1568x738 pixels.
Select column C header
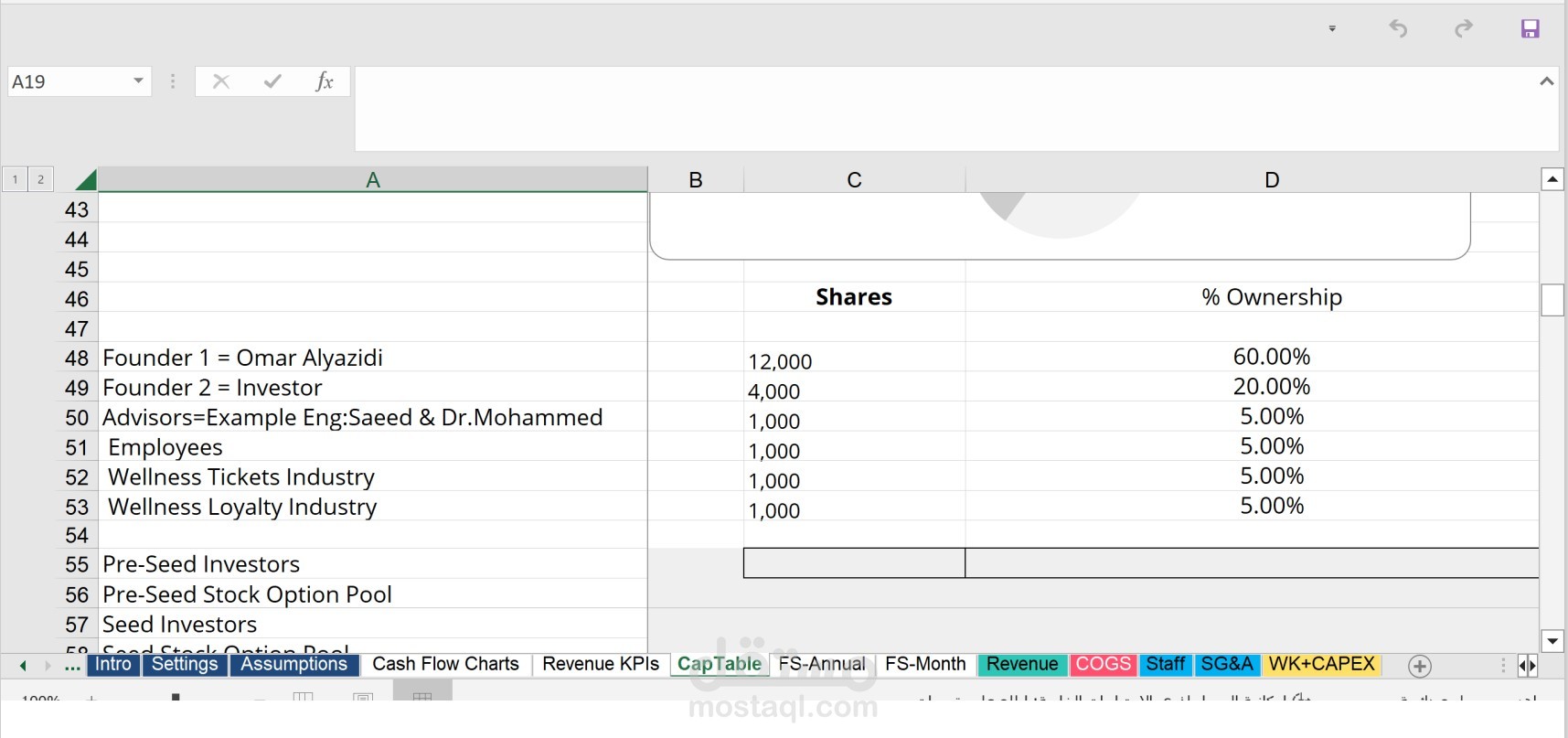(x=854, y=180)
